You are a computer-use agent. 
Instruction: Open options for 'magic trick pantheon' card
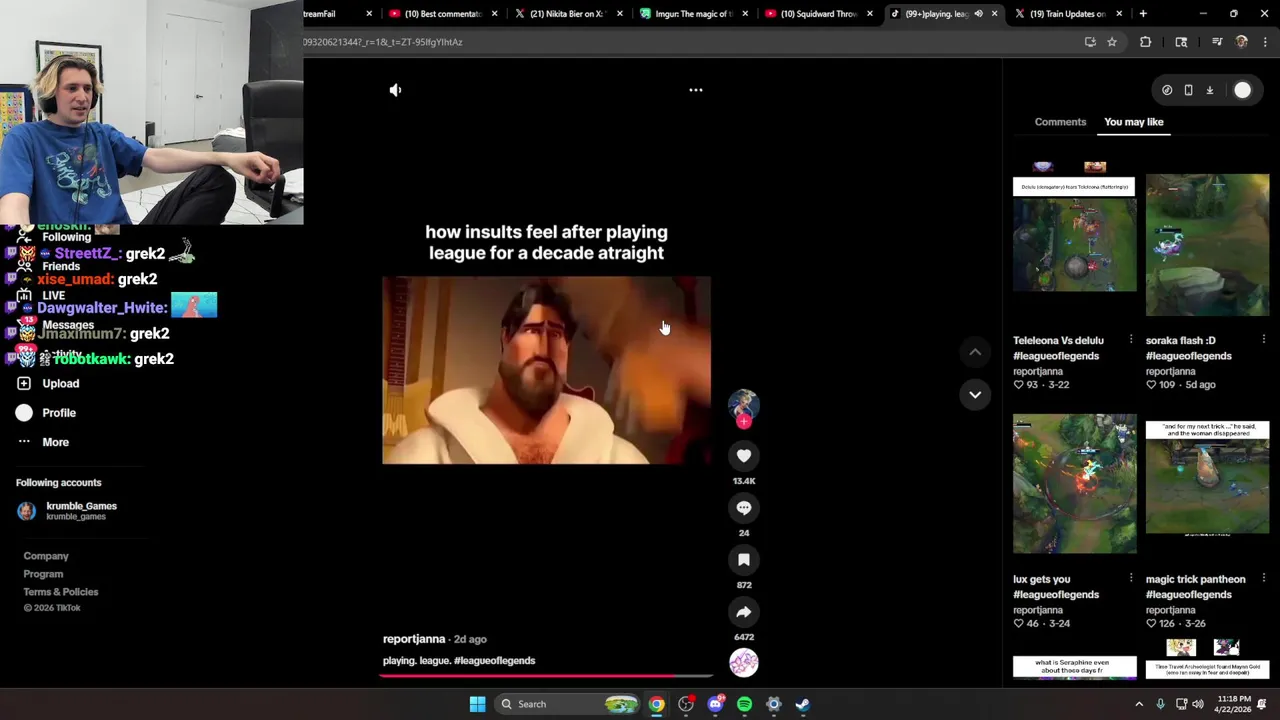[1264, 579]
